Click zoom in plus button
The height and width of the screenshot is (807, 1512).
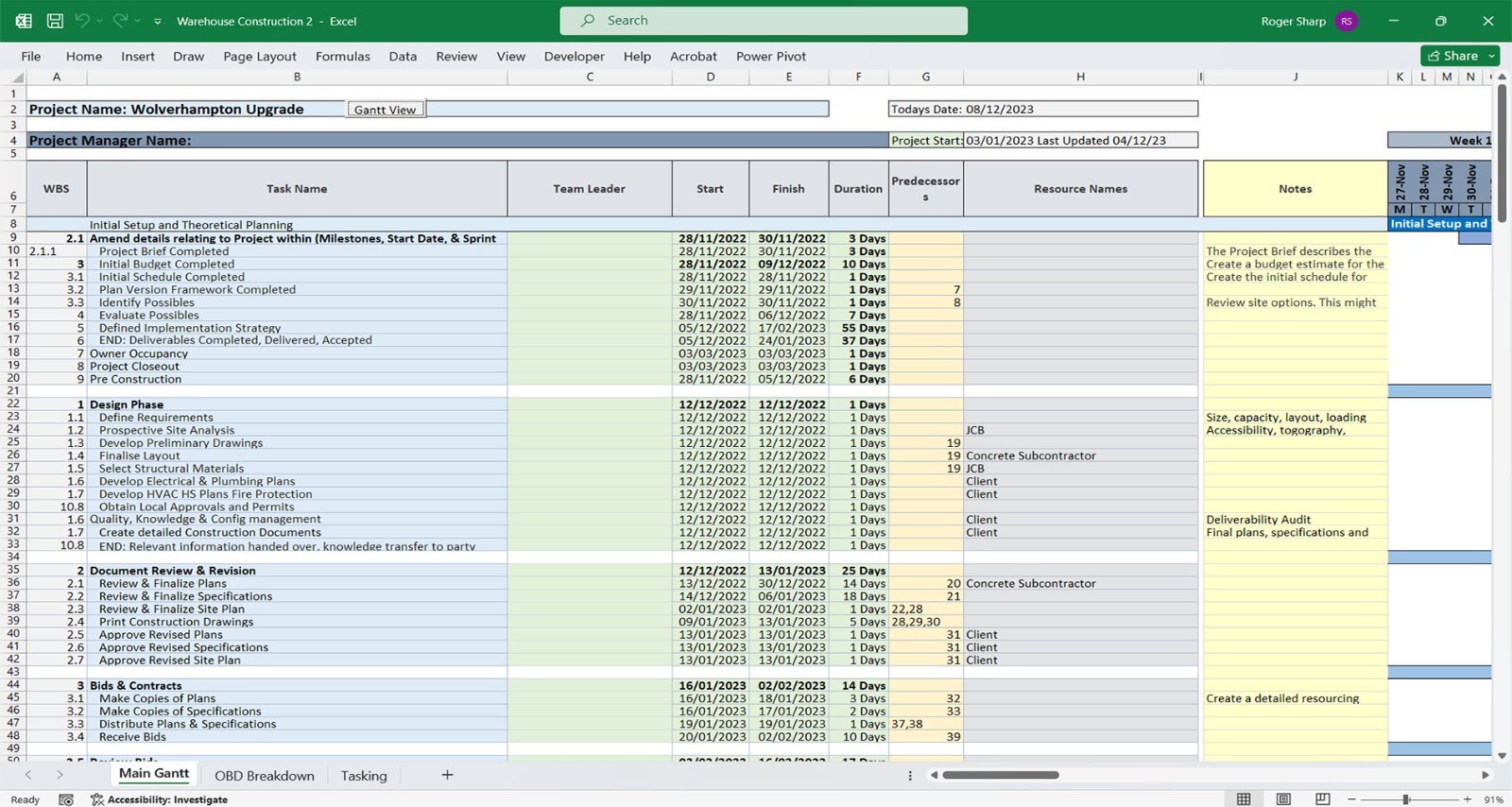[x=1468, y=799]
